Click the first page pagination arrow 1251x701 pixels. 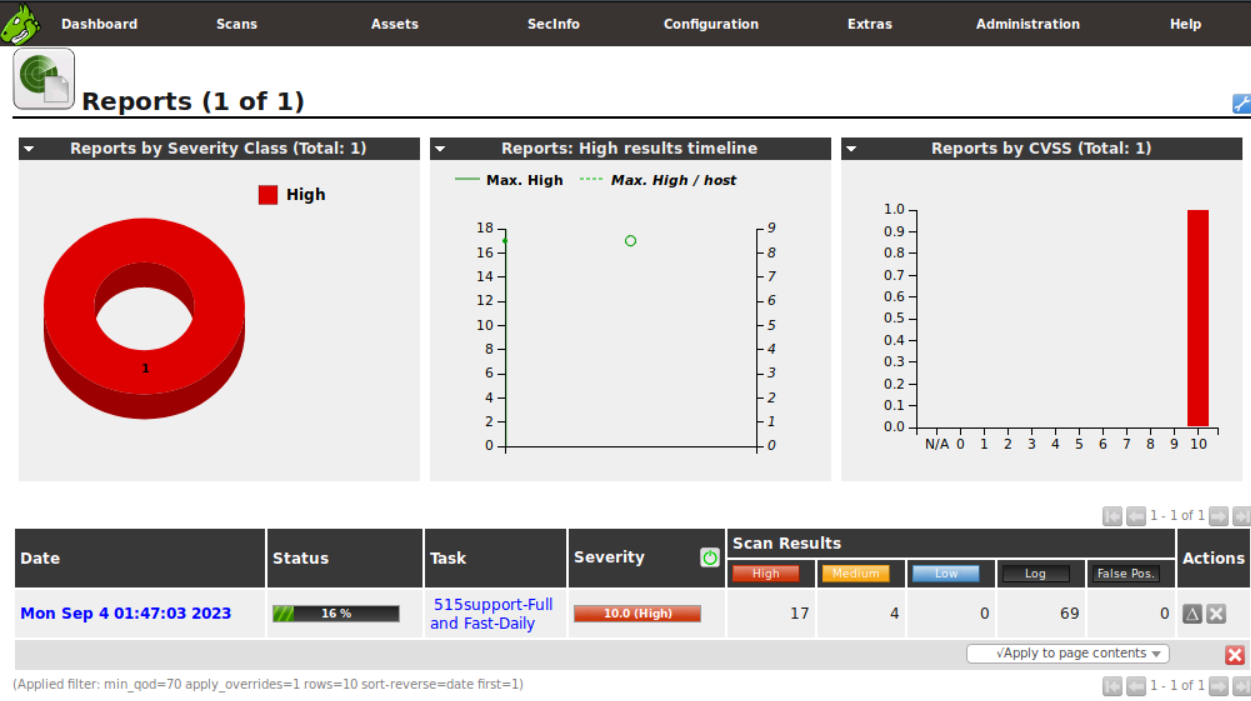click(x=1112, y=516)
